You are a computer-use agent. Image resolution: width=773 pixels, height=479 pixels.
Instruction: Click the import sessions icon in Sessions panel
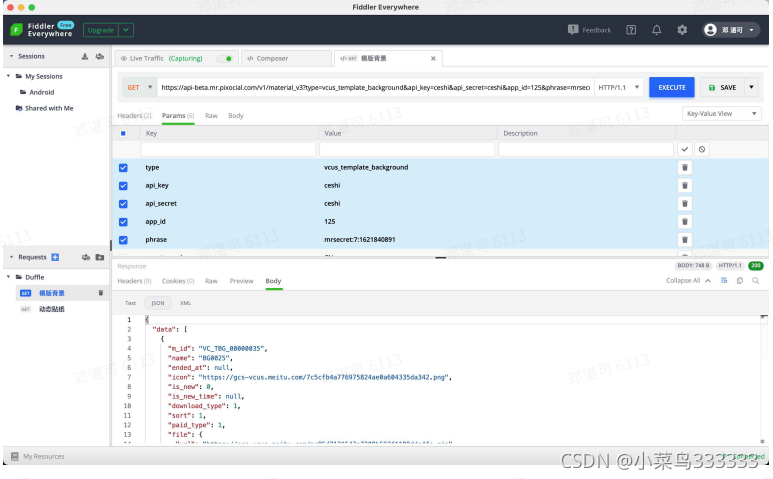[85, 56]
